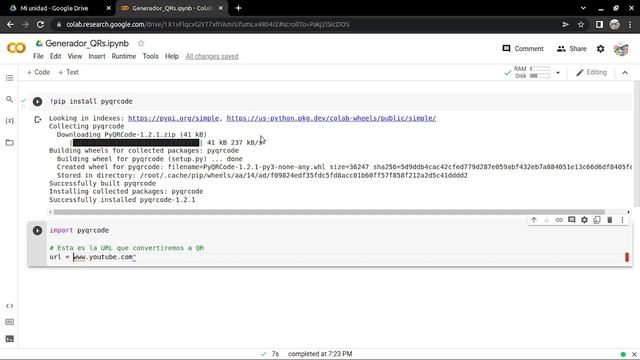
Task: Open more cell actions menu
Action: click(622, 220)
